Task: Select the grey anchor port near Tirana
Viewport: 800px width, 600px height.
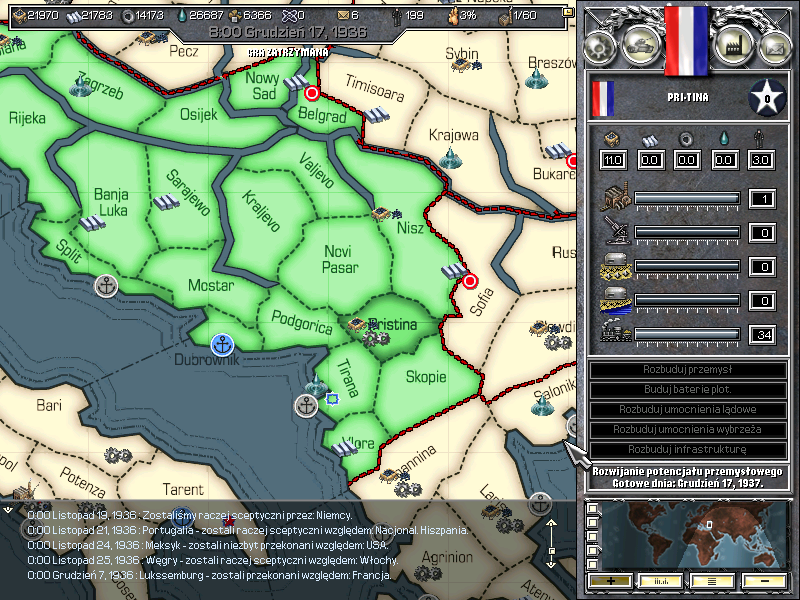Action: 307,406
